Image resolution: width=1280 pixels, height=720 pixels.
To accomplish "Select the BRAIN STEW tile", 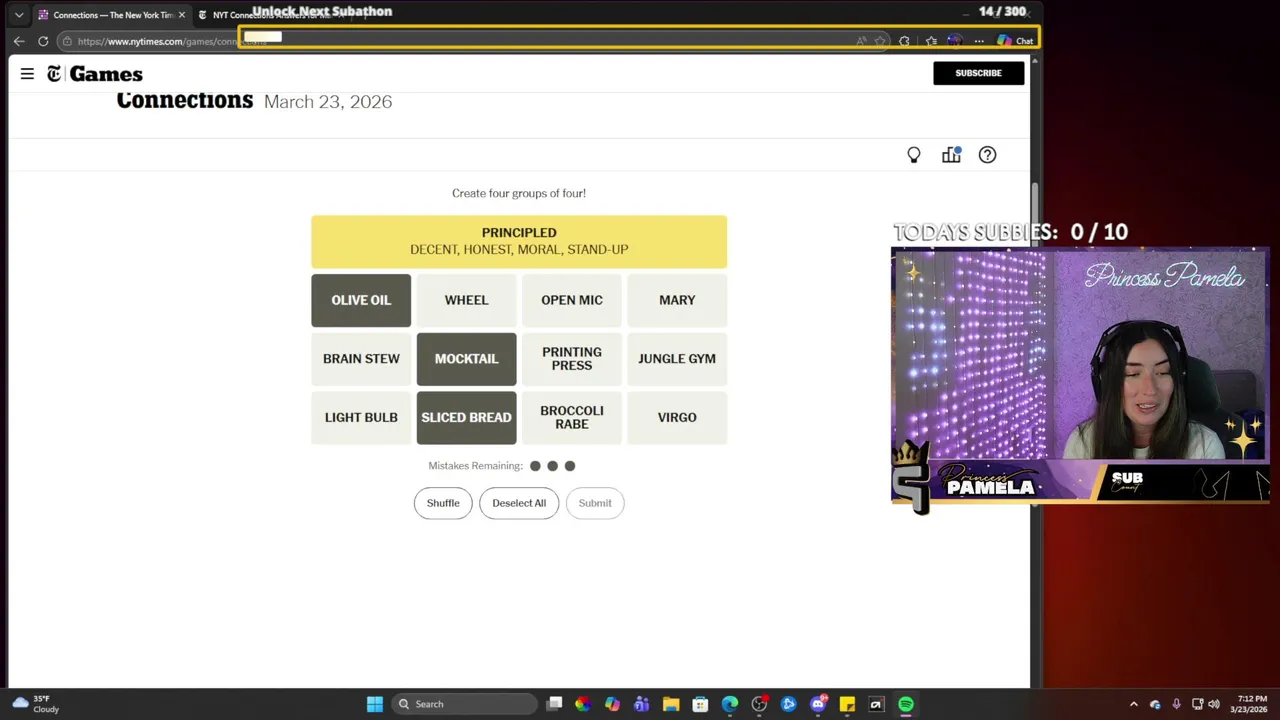I will coord(361,359).
